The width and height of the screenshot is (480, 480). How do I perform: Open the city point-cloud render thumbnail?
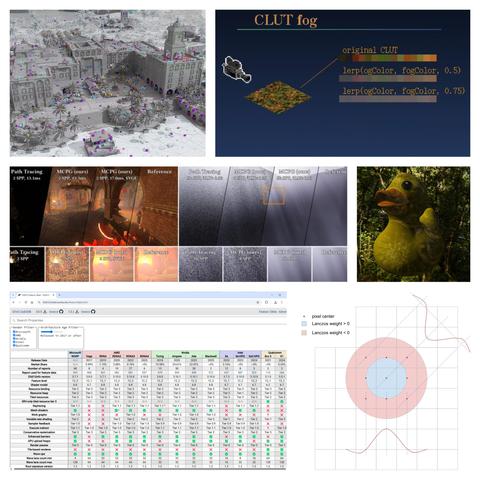pyautogui.click(x=108, y=83)
